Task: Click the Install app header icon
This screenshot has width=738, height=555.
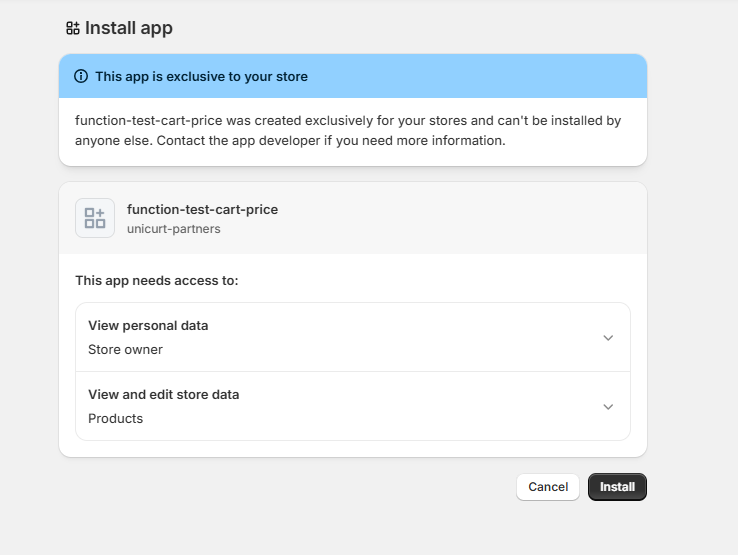Action: tap(73, 28)
